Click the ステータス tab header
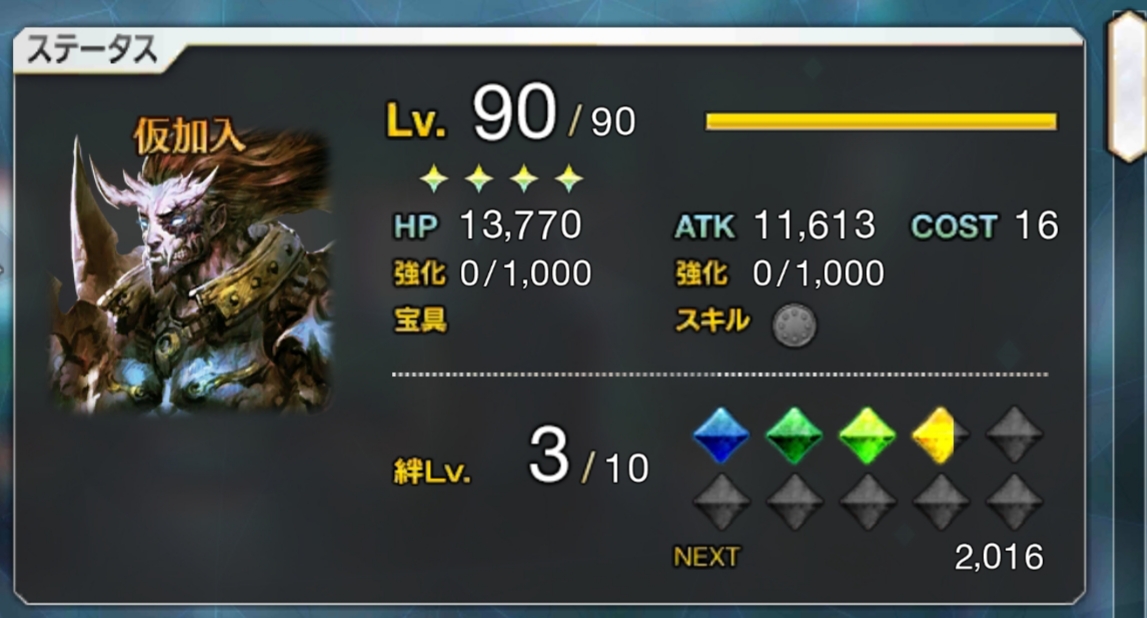The height and width of the screenshot is (618, 1147). pos(93,50)
